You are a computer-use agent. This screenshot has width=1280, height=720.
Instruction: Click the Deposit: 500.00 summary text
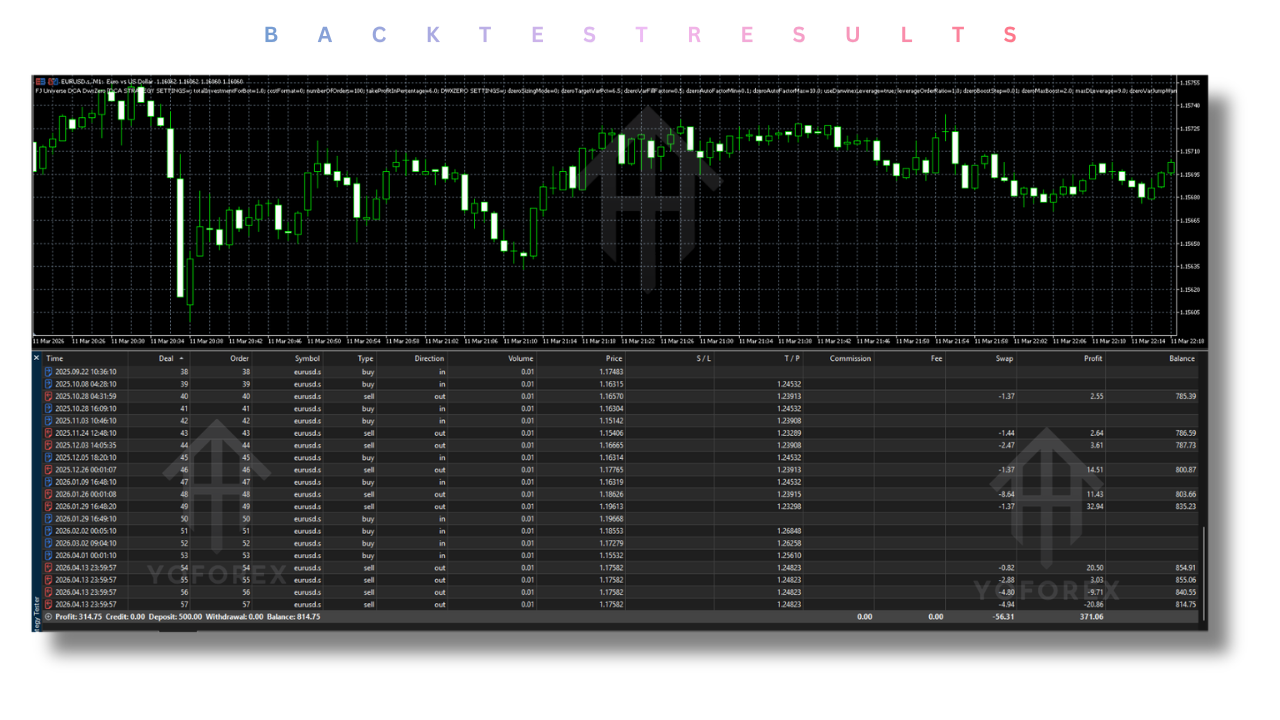click(x=174, y=617)
